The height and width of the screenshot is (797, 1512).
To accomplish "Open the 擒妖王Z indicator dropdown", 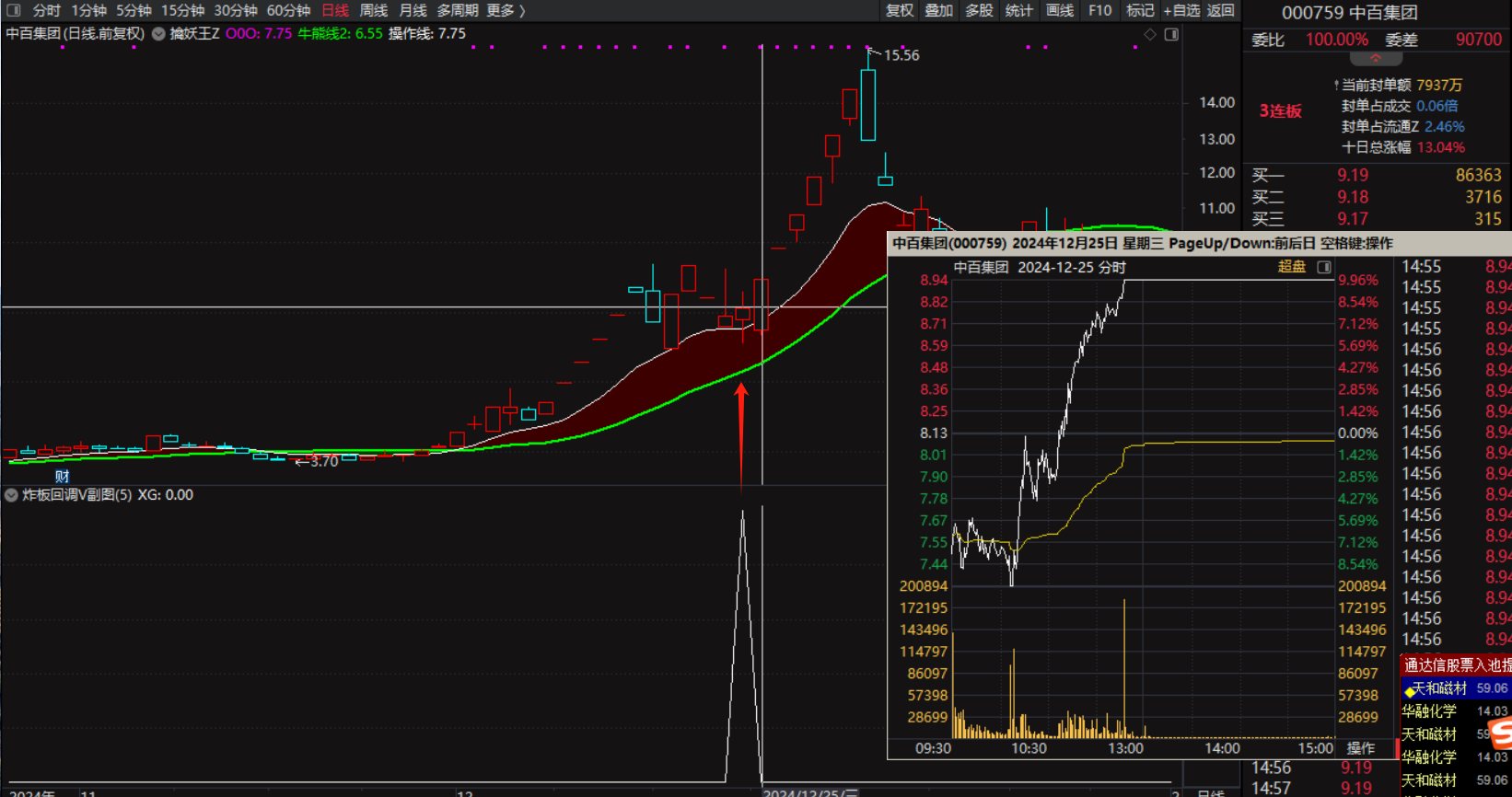I will click(158, 34).
